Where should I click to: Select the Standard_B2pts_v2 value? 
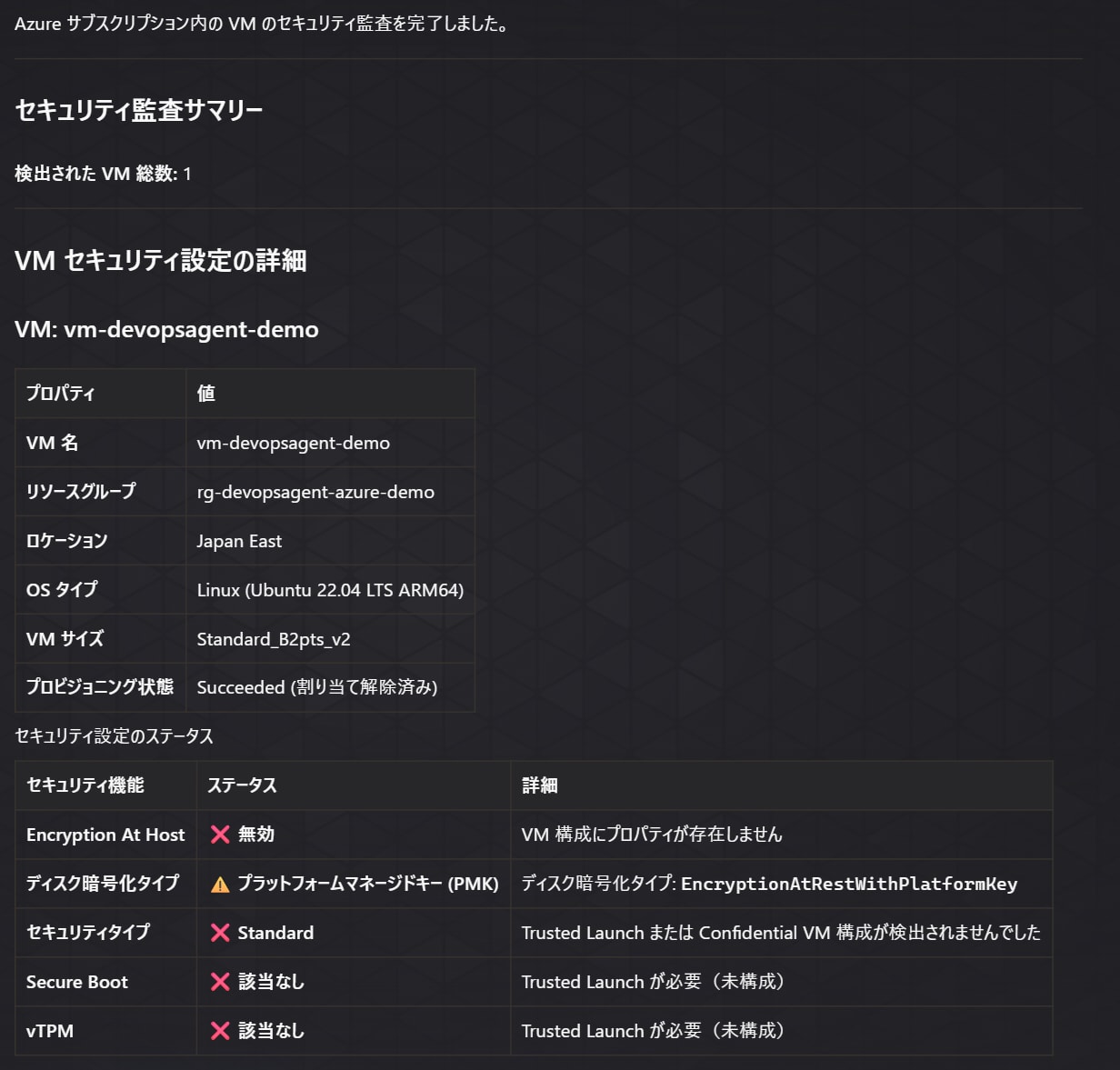click(x=274, y=639)
